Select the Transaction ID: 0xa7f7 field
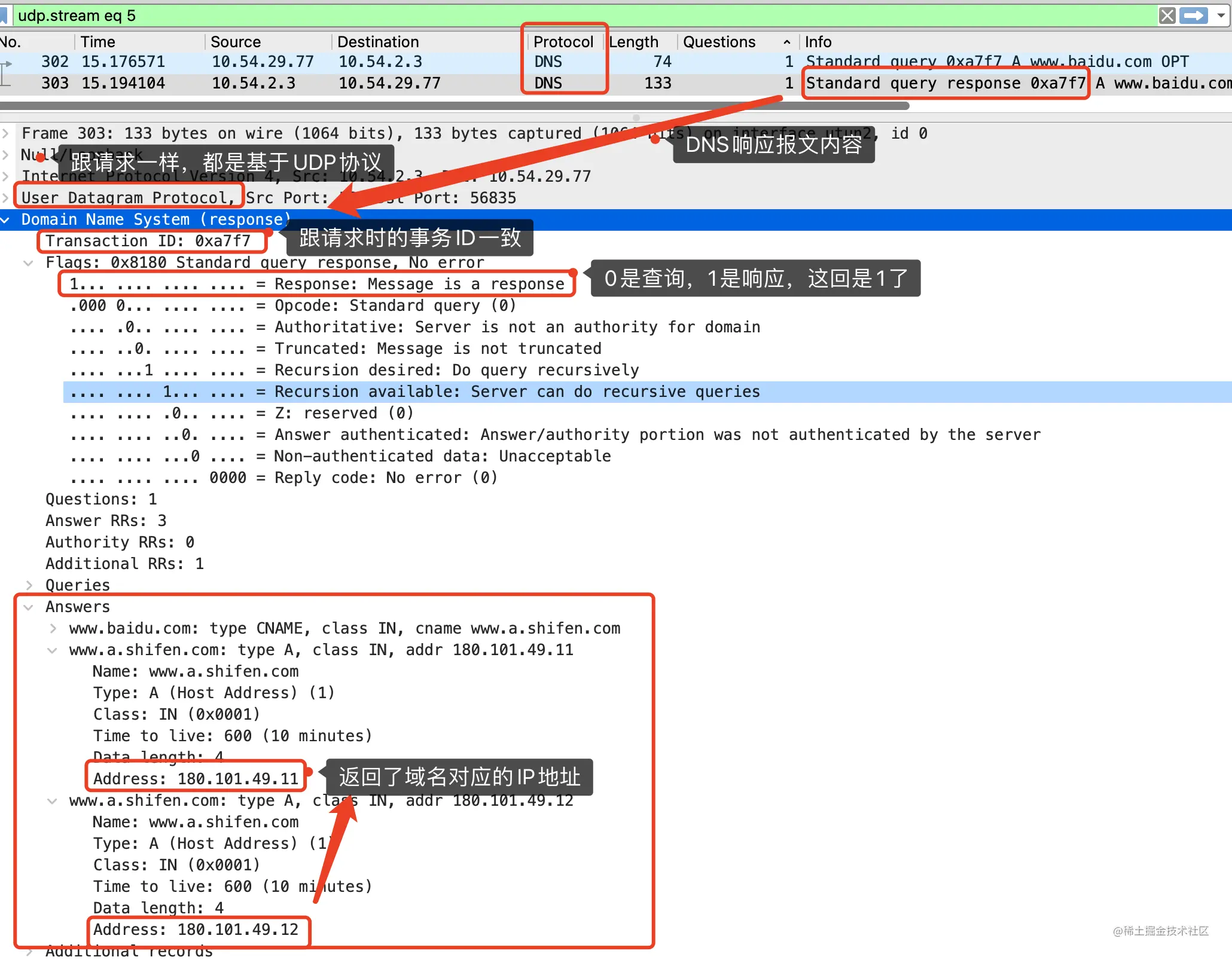 148,241
